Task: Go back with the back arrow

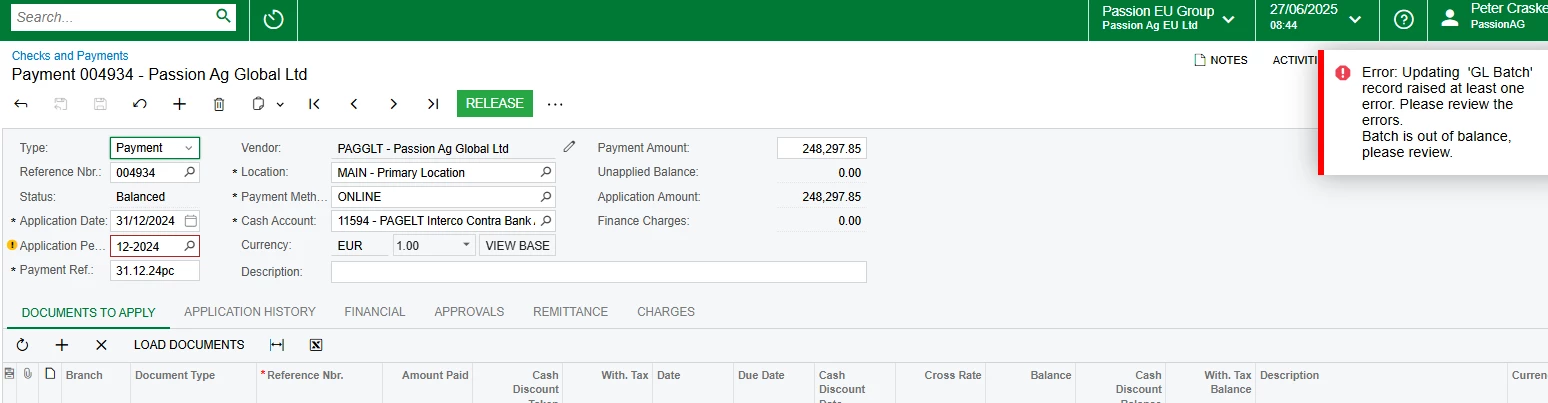Action: [x=21, y=103]
